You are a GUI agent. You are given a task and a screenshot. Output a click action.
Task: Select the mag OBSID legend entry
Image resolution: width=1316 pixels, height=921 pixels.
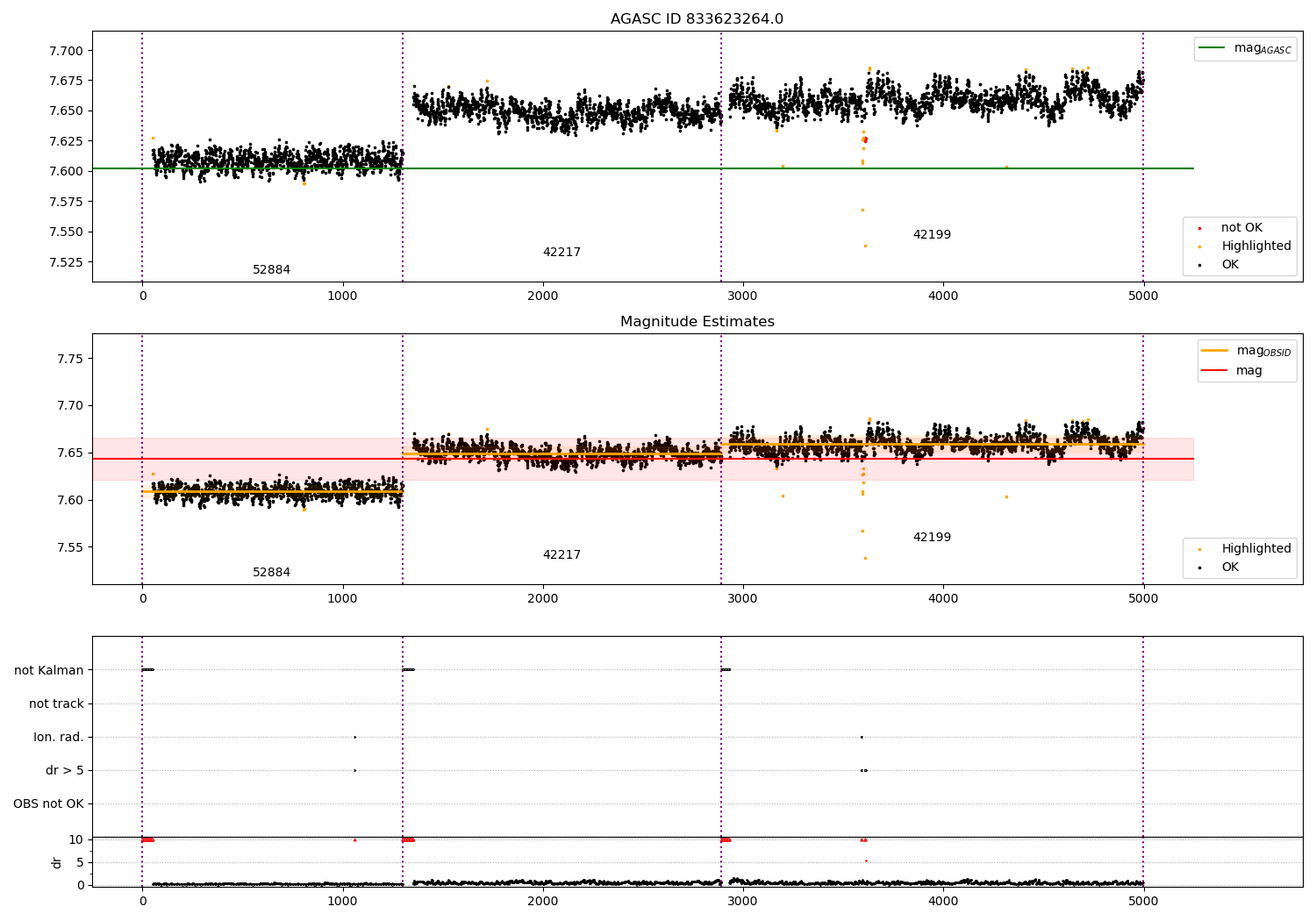[x=1246, y=351]
